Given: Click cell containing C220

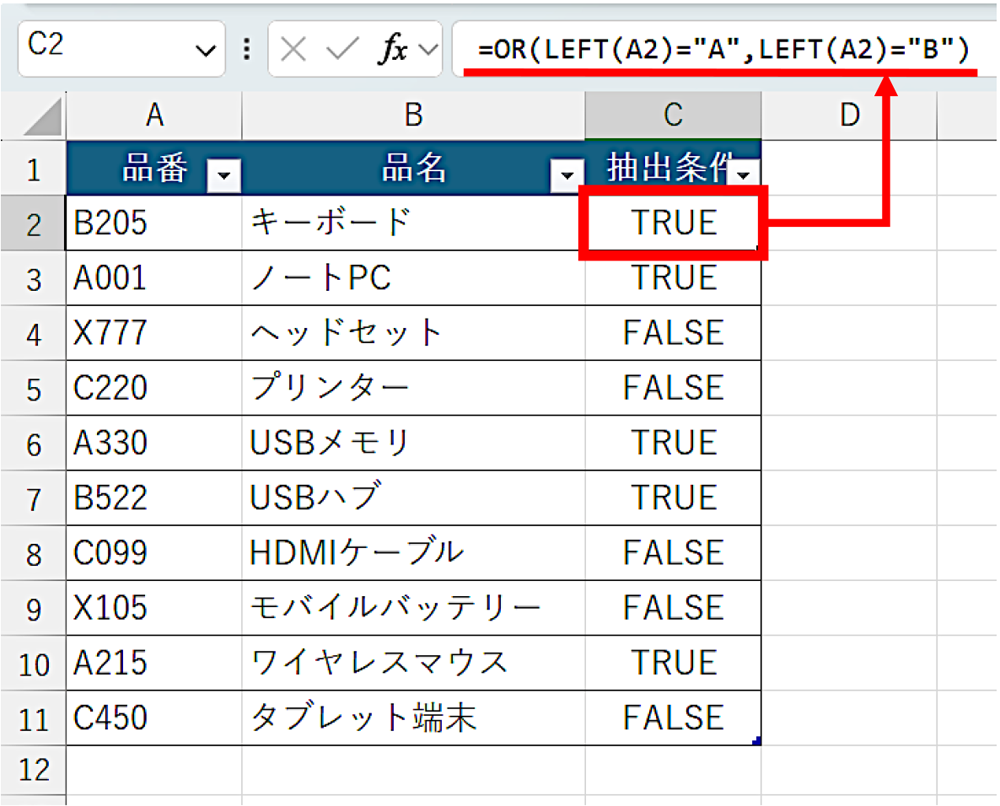Looking at the screenshot, I should tap(154, 388).
